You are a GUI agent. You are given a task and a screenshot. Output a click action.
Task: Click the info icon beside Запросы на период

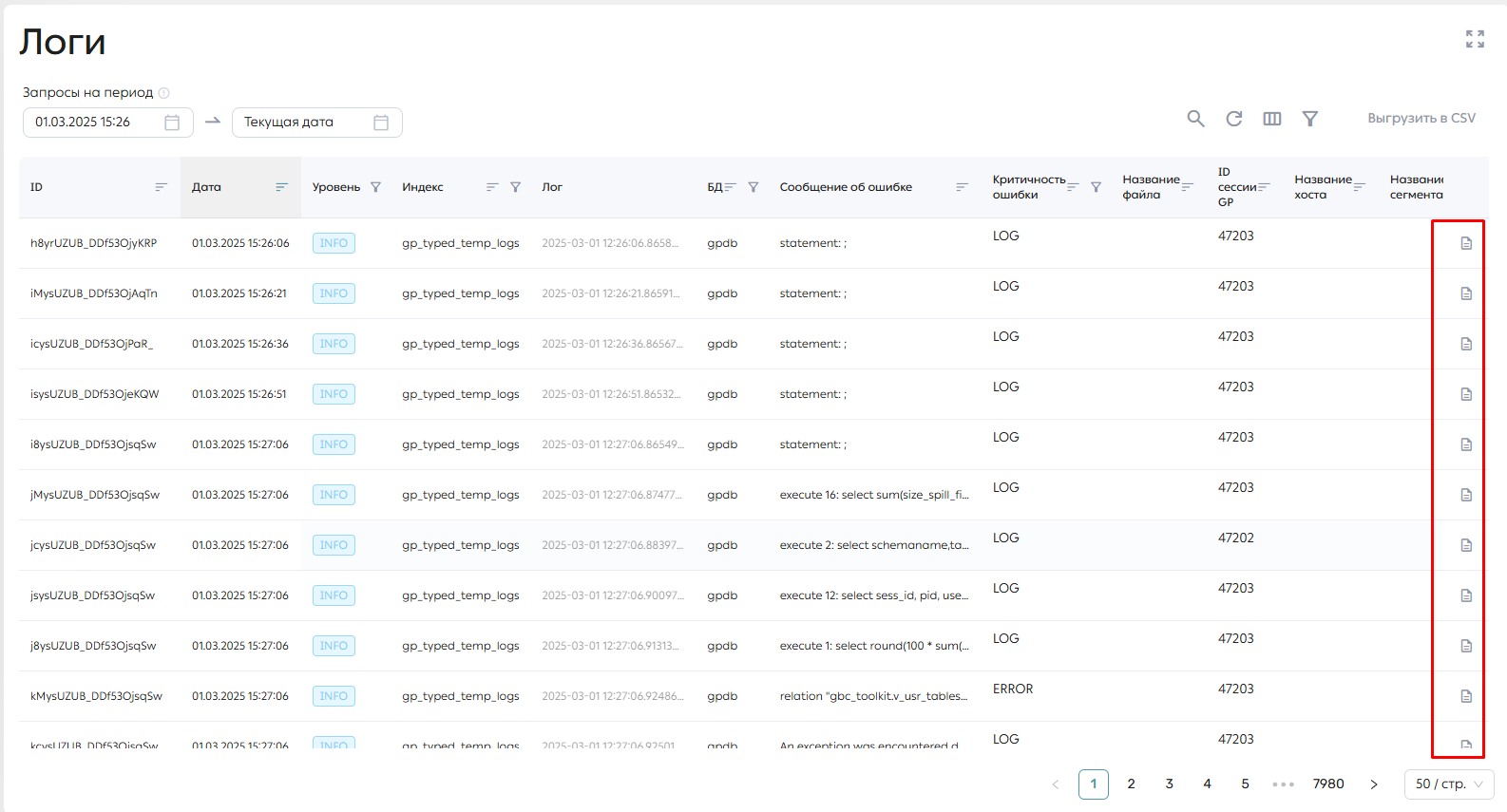click(x=163, y=93)
